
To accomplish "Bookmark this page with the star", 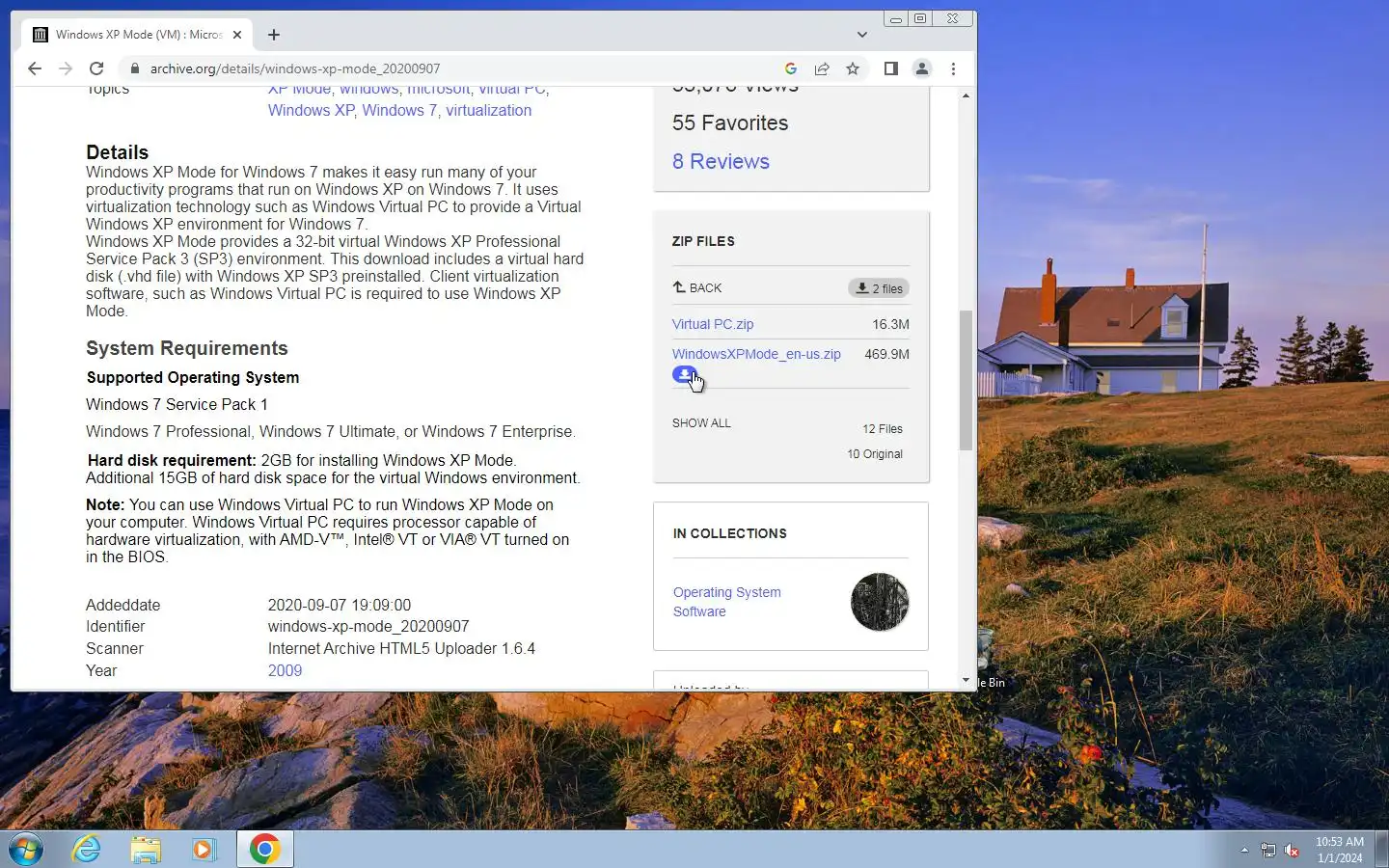I will pos(853,68).
